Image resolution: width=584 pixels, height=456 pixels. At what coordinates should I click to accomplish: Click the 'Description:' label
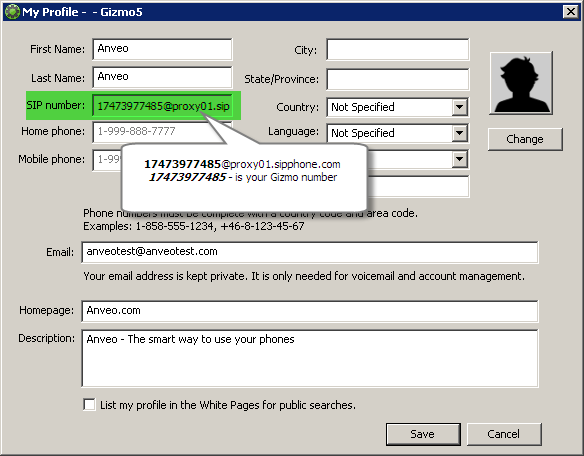click(47, 338)
